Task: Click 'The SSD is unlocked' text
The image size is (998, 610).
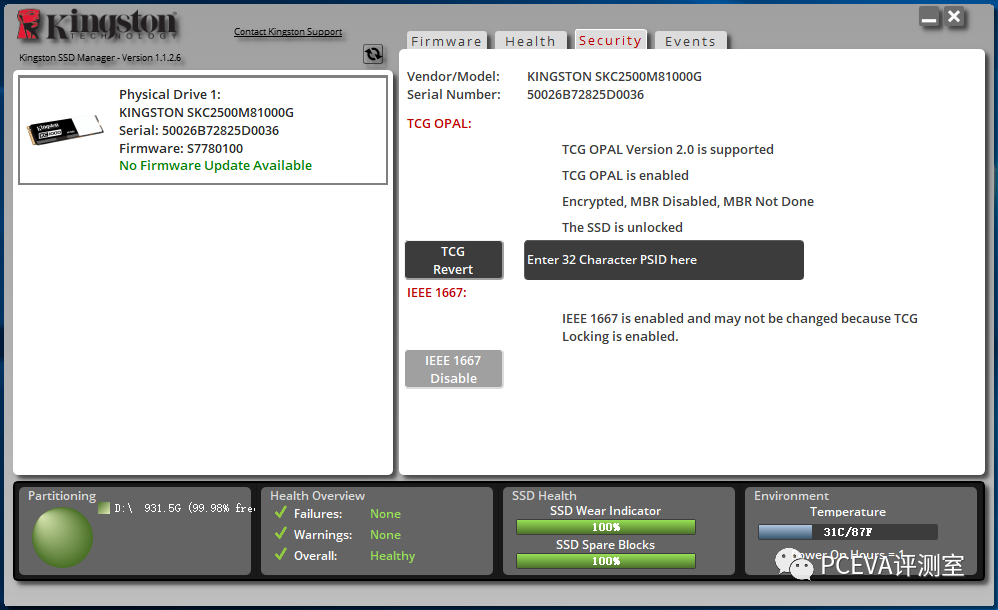Action: 622,227
